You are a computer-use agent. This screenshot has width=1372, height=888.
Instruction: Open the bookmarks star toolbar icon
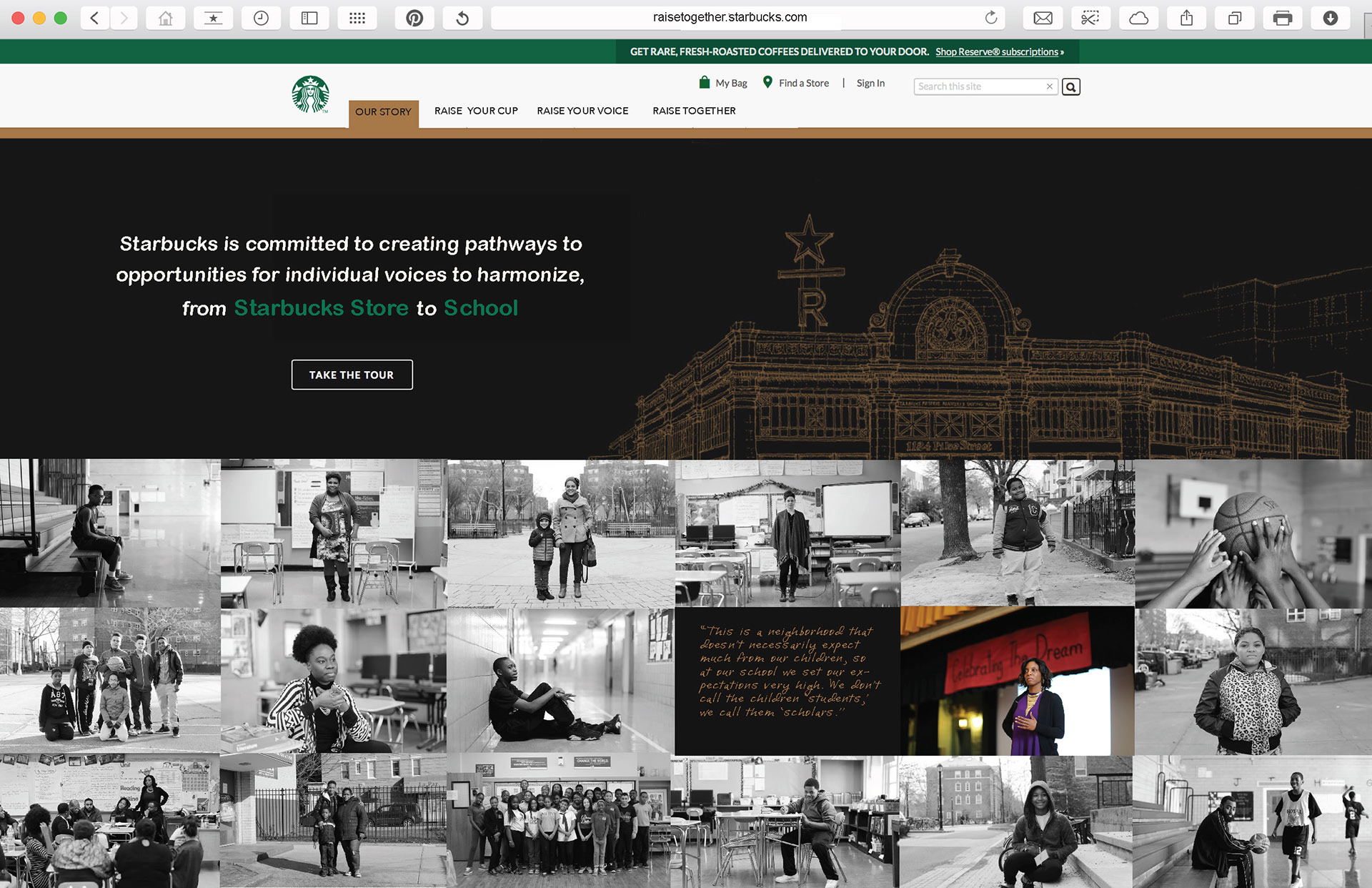213,18
